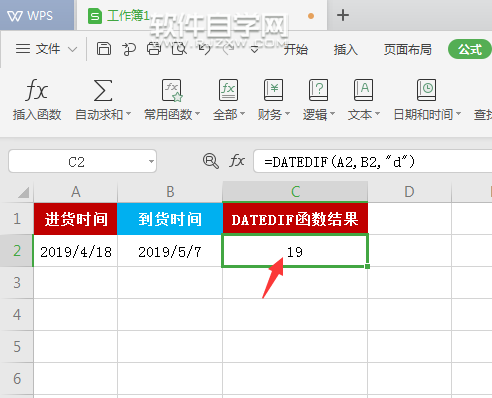Select column D header
Image resolution: width=492 pixels, height=398 pixels.
(409, 192)
